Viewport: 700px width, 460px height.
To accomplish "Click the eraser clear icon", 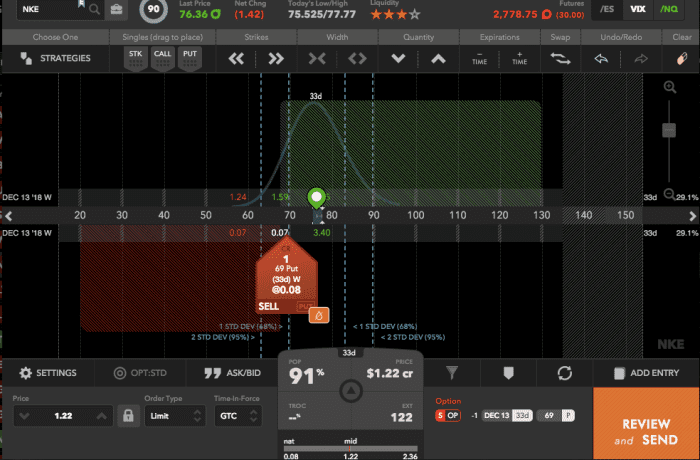I will tap(681, 59).
